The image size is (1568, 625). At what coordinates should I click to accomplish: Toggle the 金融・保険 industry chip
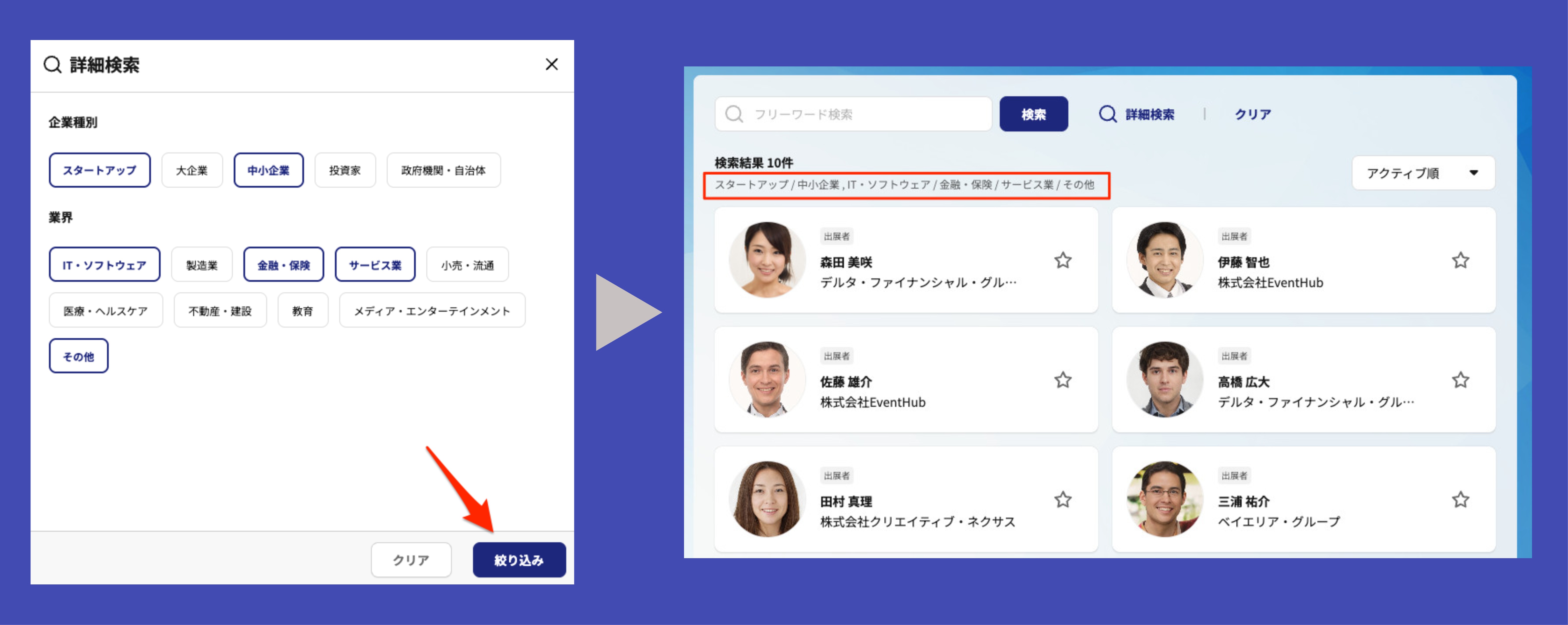(284, 265)
